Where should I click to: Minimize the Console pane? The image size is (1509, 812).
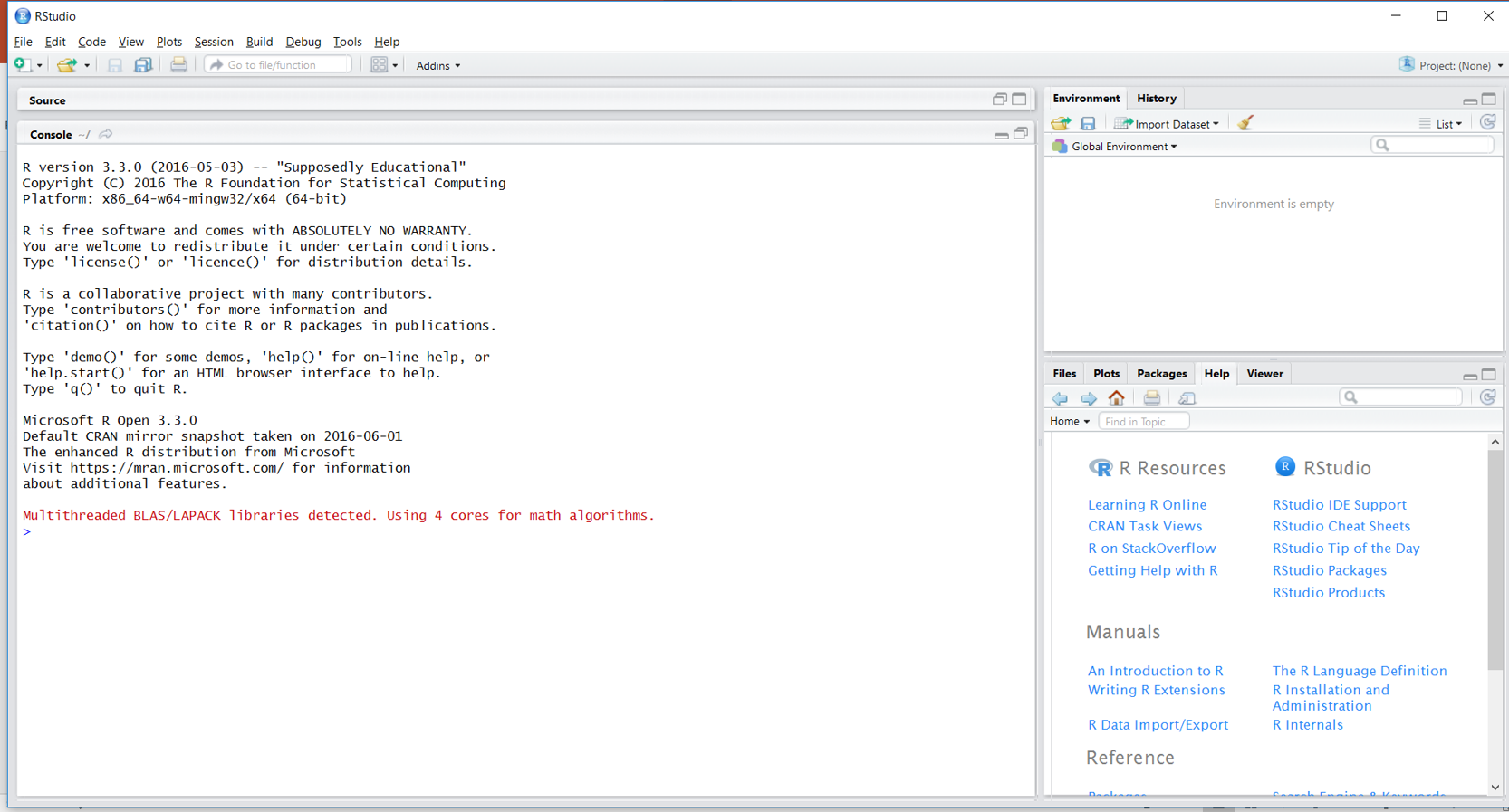click(x=1001, y=135)
